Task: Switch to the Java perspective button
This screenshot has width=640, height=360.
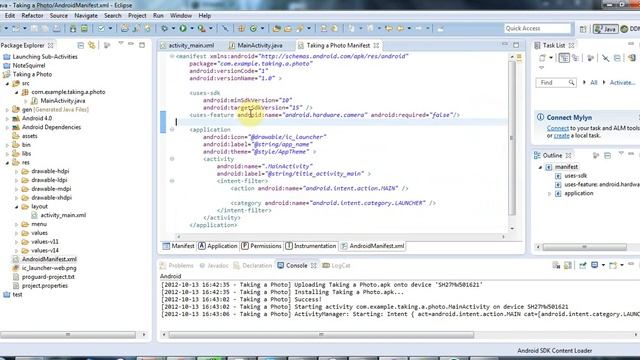Action: coord(605,29)
